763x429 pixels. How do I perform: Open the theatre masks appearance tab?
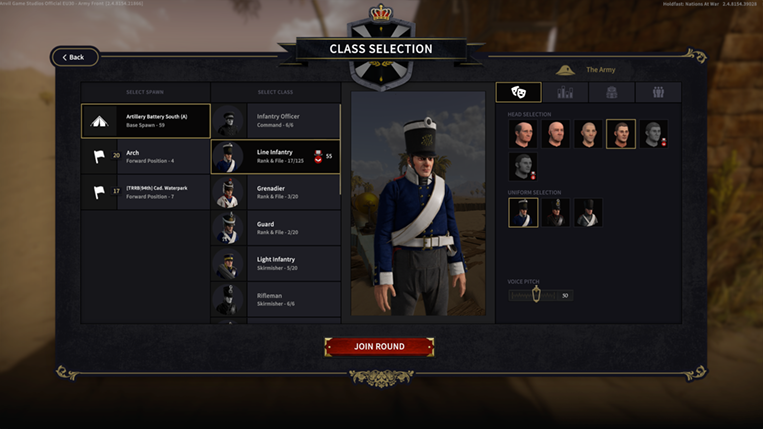[518, 92]
